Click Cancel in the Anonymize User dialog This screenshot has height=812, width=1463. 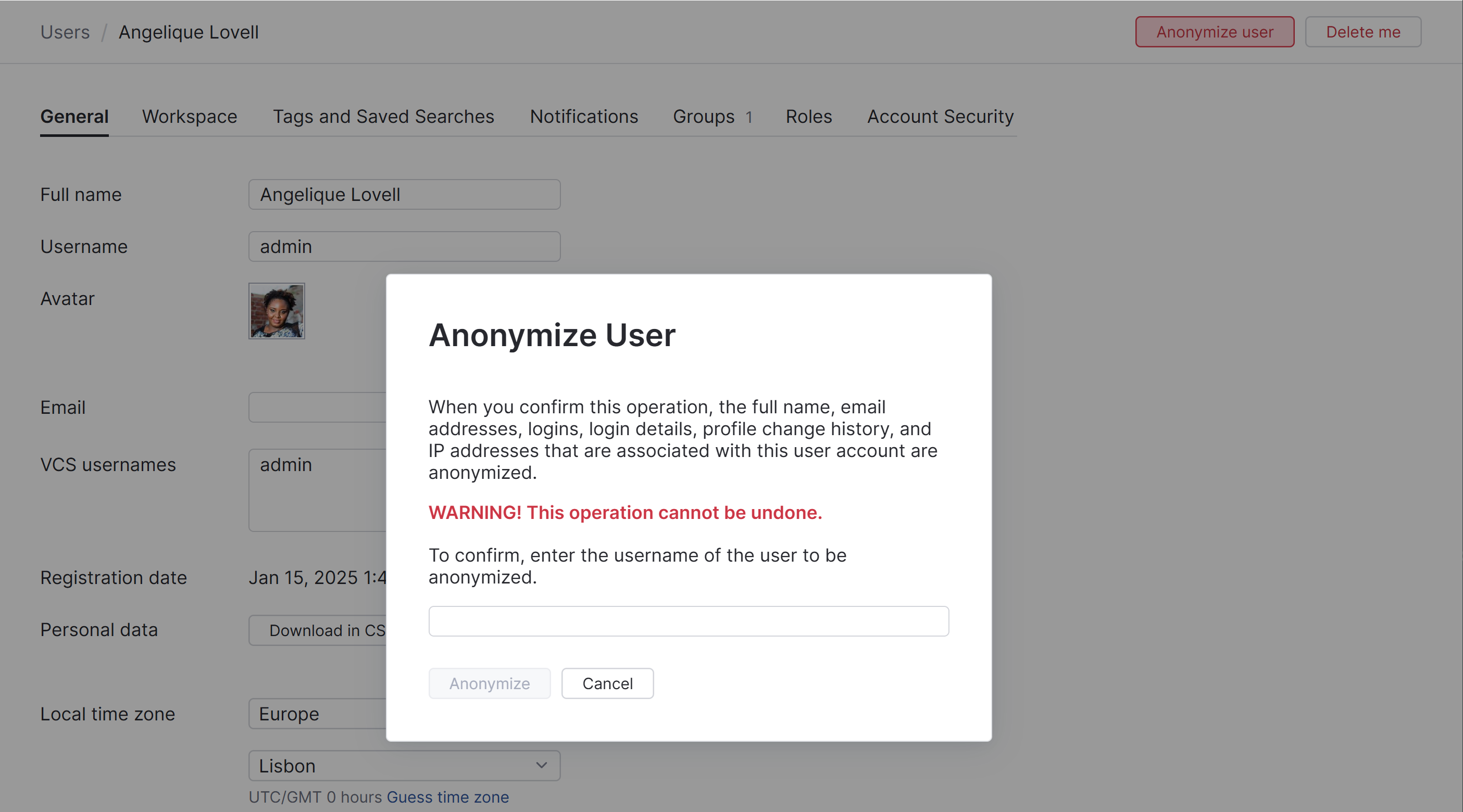click(x=607, y=683)
